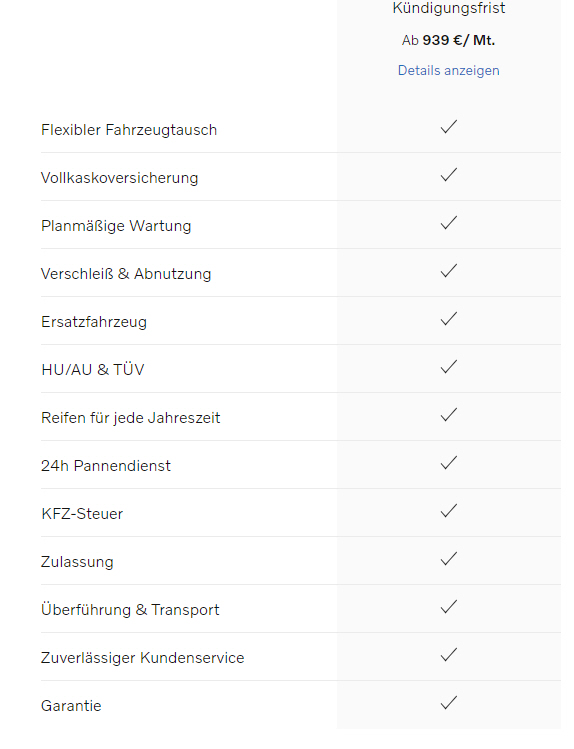
Task: Click the Zuverlässiger Kundenservice checkmark
Action: 449,655
